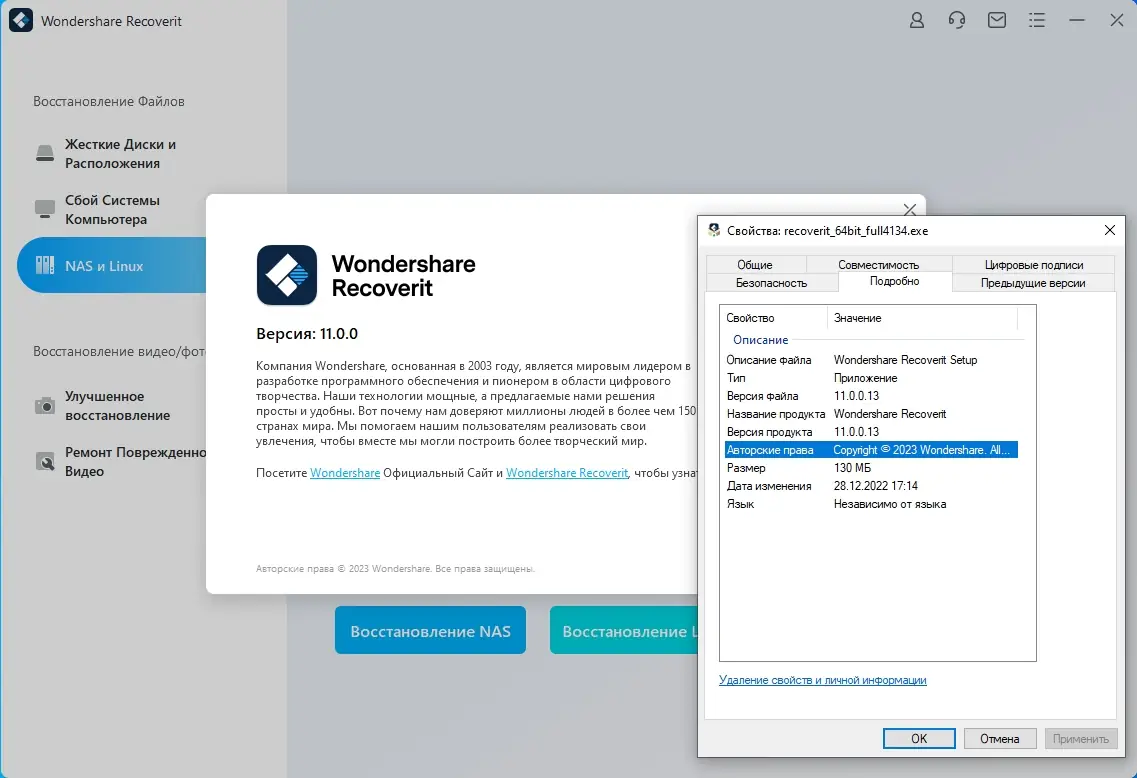
Task: Close the About Recoverit dialog
Action: (909, 210)
